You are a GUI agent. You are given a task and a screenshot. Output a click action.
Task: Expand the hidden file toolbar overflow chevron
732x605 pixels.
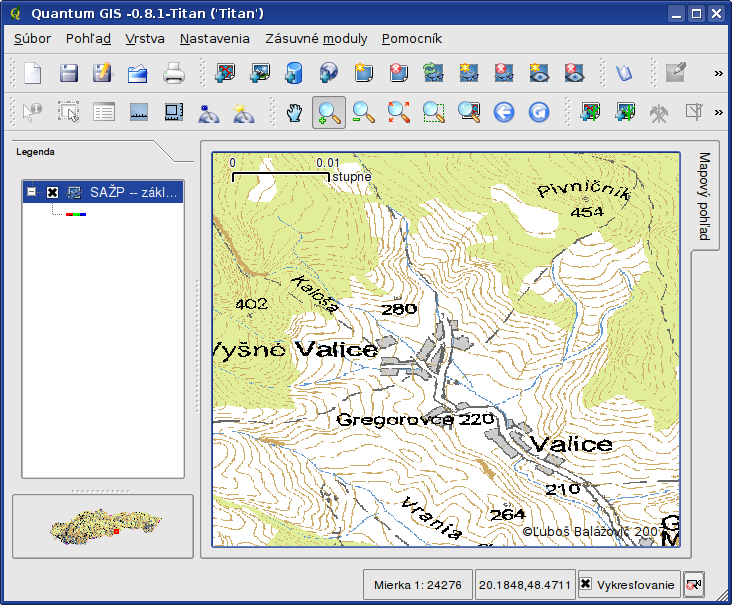718,73
